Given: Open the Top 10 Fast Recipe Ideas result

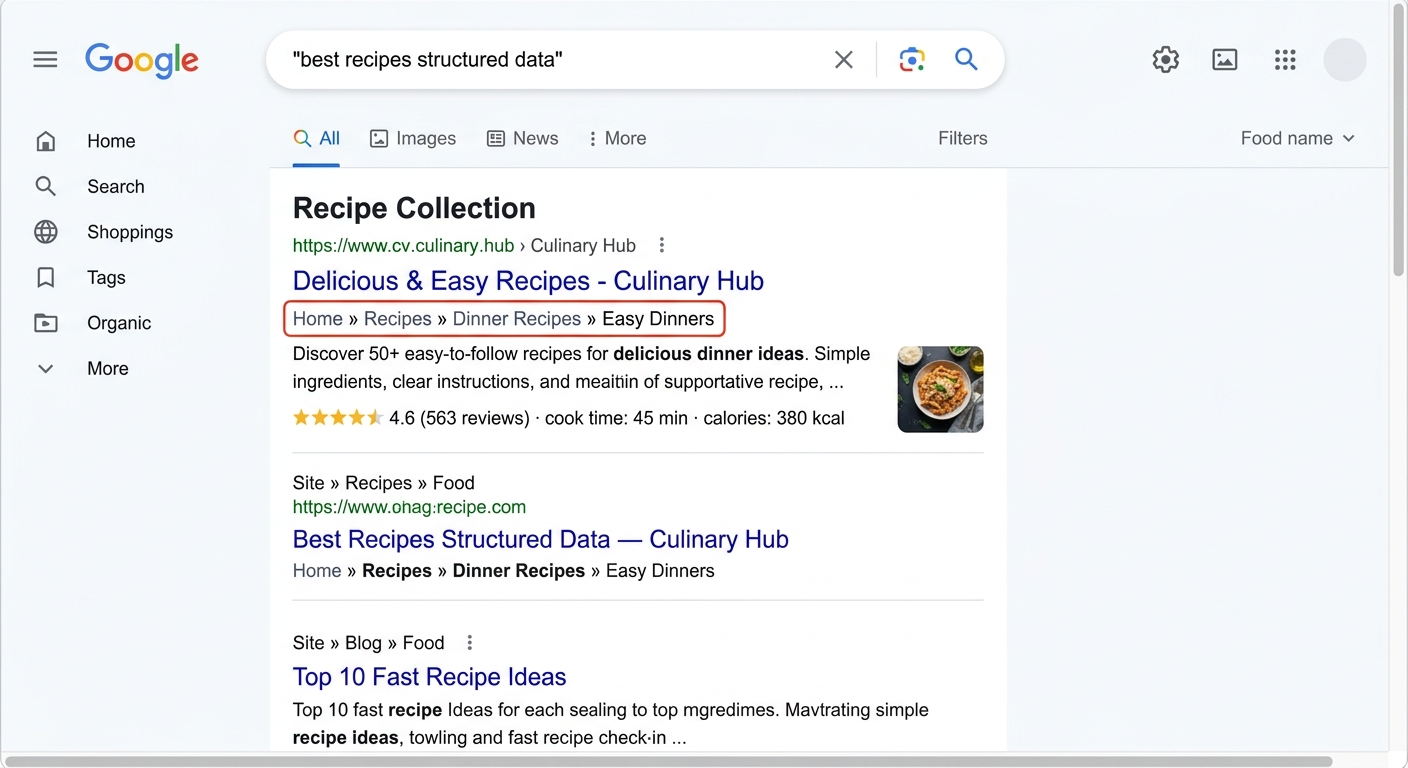Looking at the screenshot, I should pyautogui.click(x=429, y=677).
